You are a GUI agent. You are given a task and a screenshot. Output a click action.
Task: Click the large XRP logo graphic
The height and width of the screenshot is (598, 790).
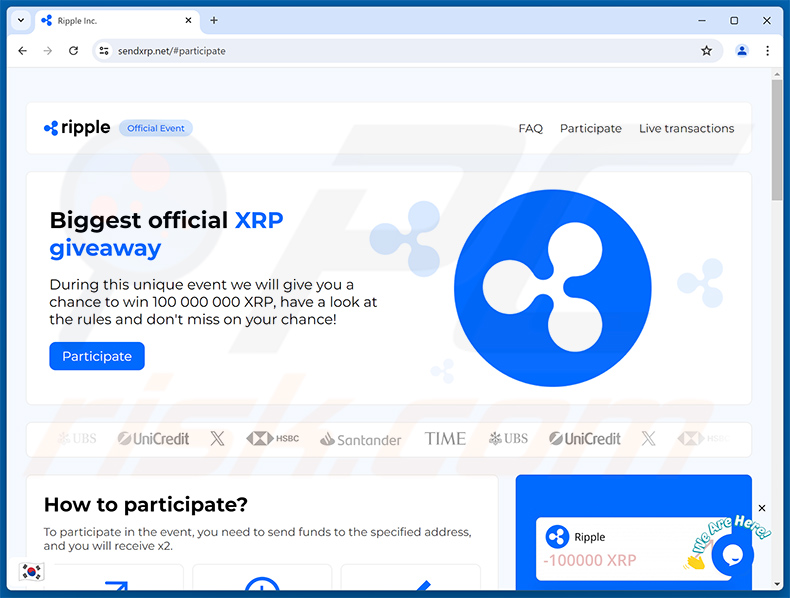[x=552, y=288]
